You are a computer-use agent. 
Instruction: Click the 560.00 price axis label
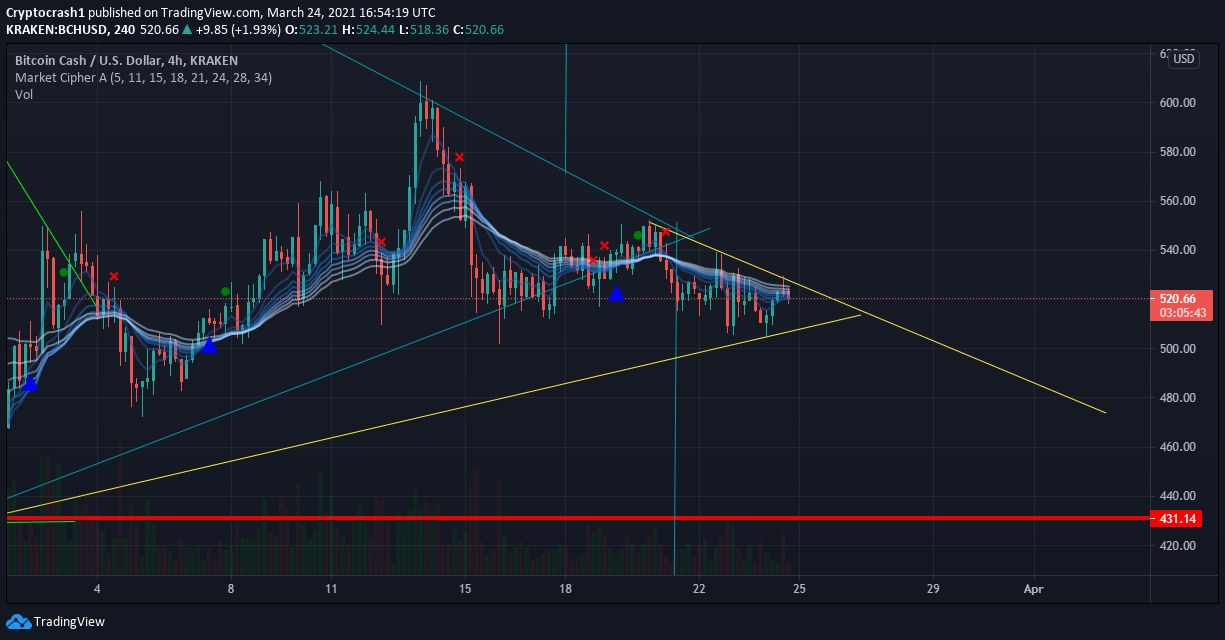[x=1177, y=201]
